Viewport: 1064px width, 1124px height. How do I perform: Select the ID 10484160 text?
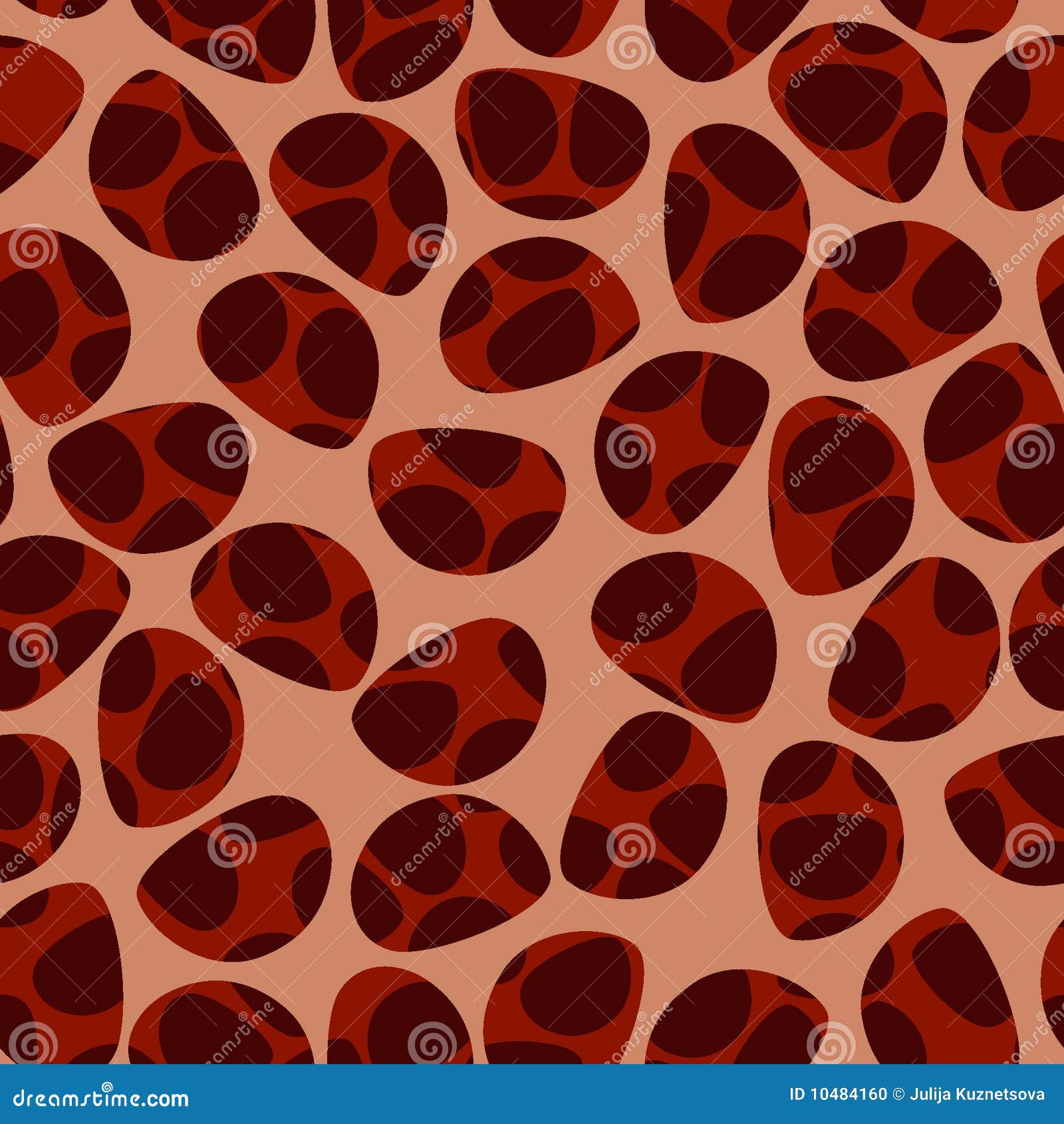(x=839, y=1097)
